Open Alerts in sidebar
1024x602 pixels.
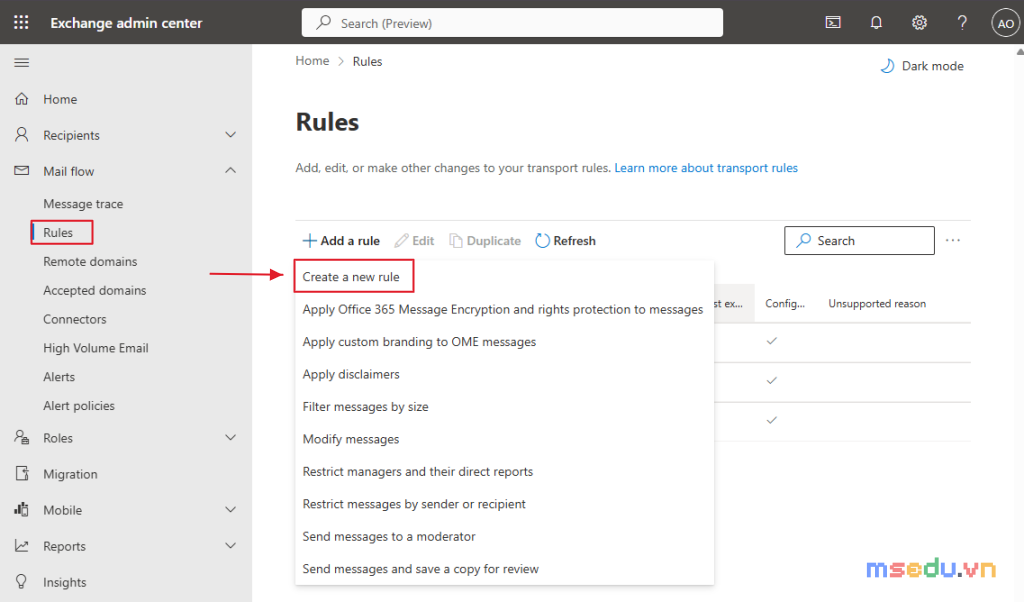pos(59,377)
